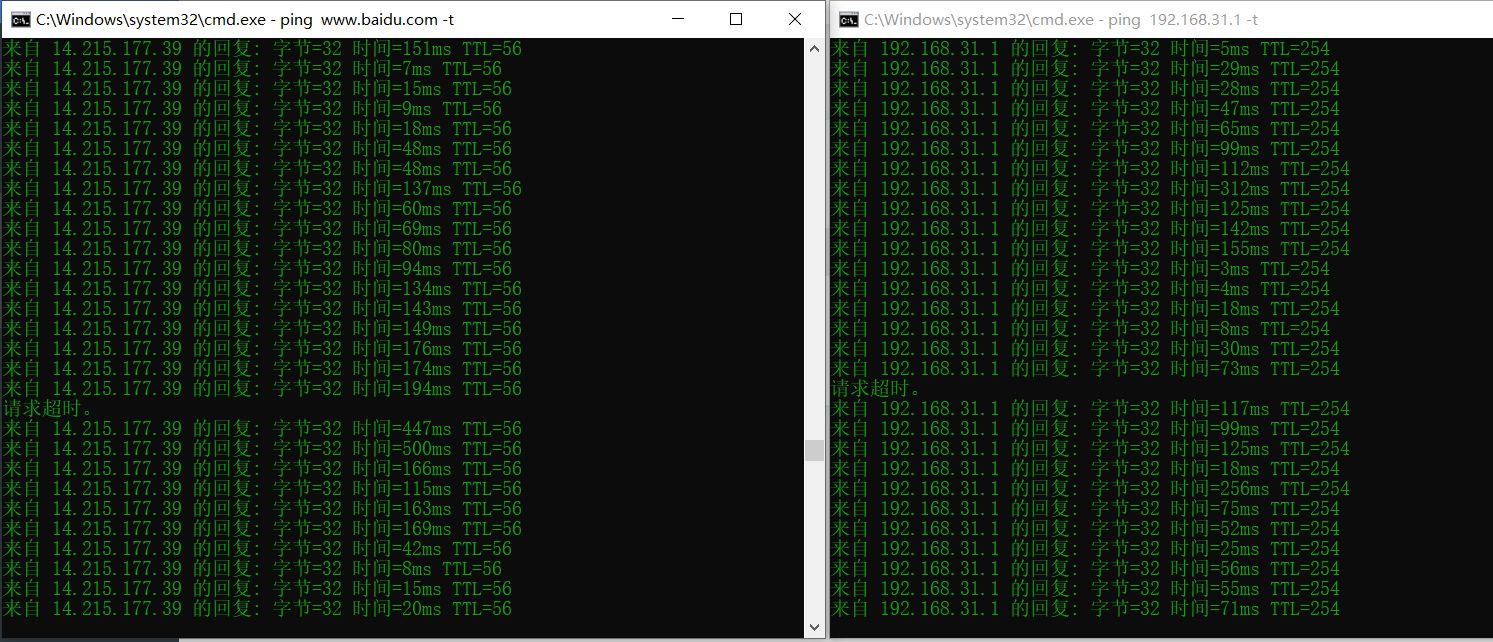Click baidu reply line with 时间=94ms

257,269
